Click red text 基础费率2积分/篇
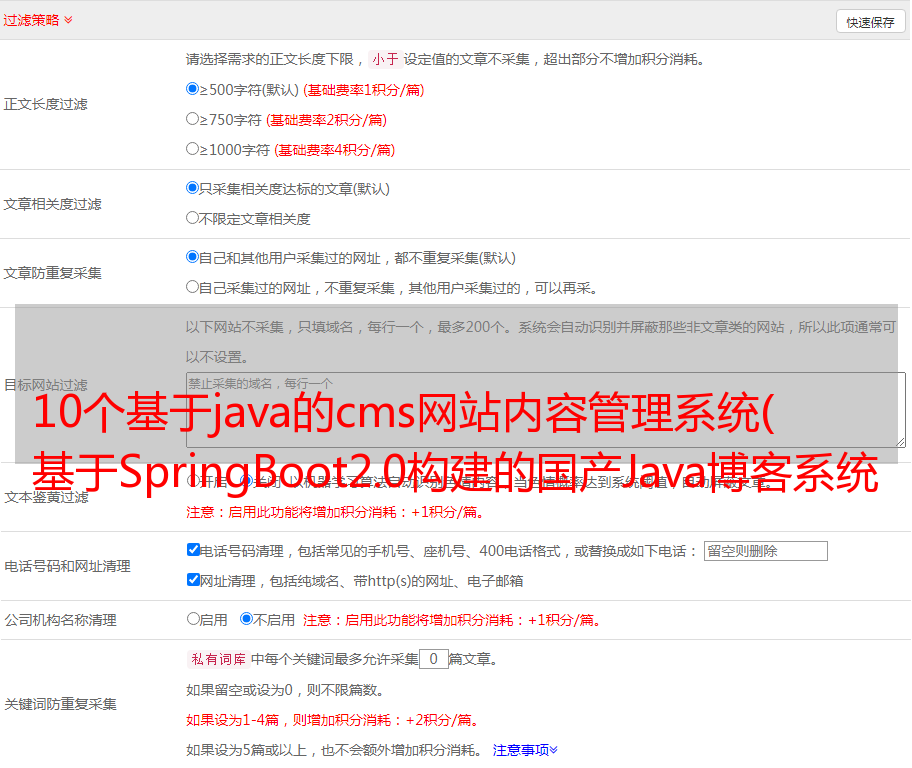This screenshot has height=768, width=912. (x=326, y=120)
